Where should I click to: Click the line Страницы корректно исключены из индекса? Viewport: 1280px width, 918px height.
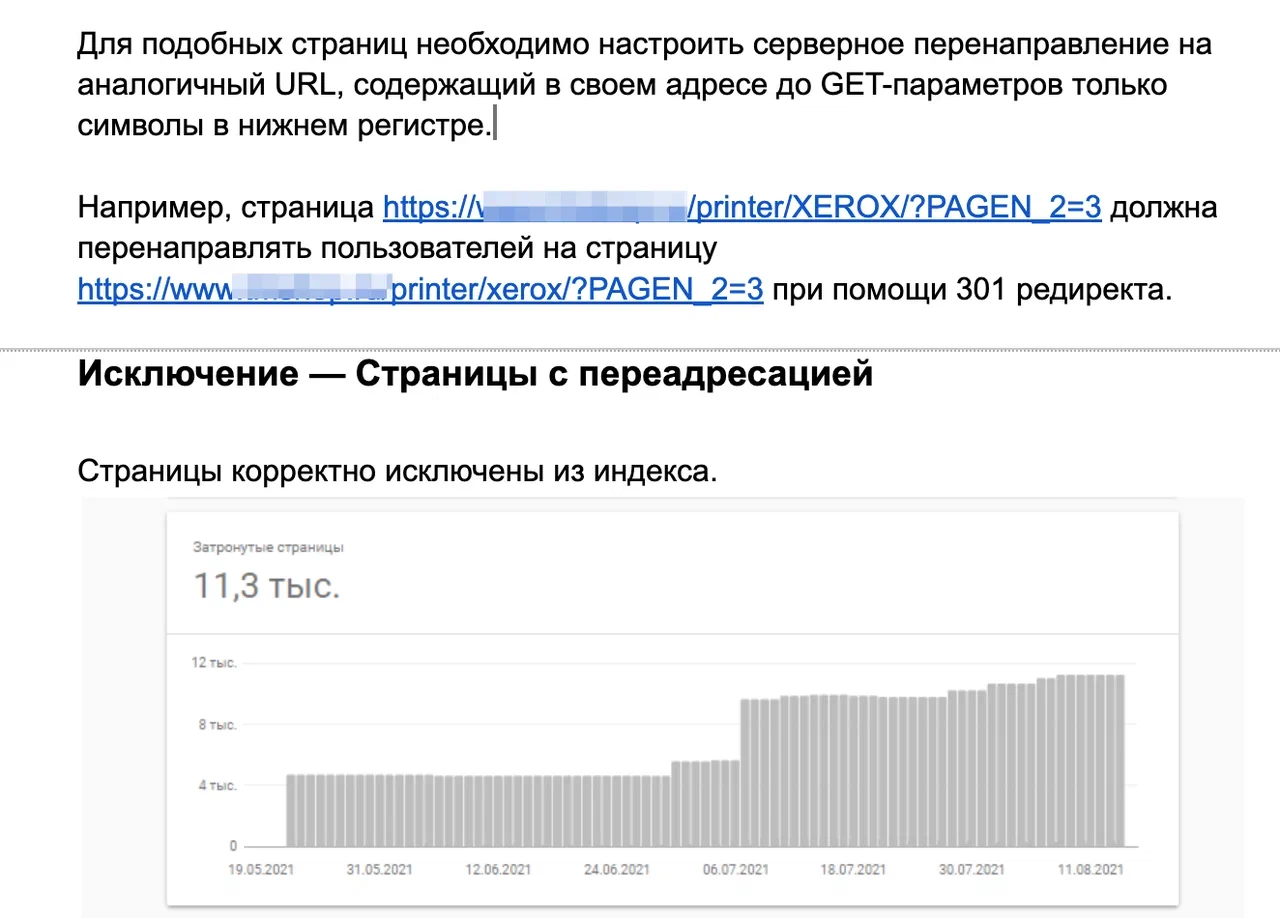pyautogui.click(x=396, y=471)
